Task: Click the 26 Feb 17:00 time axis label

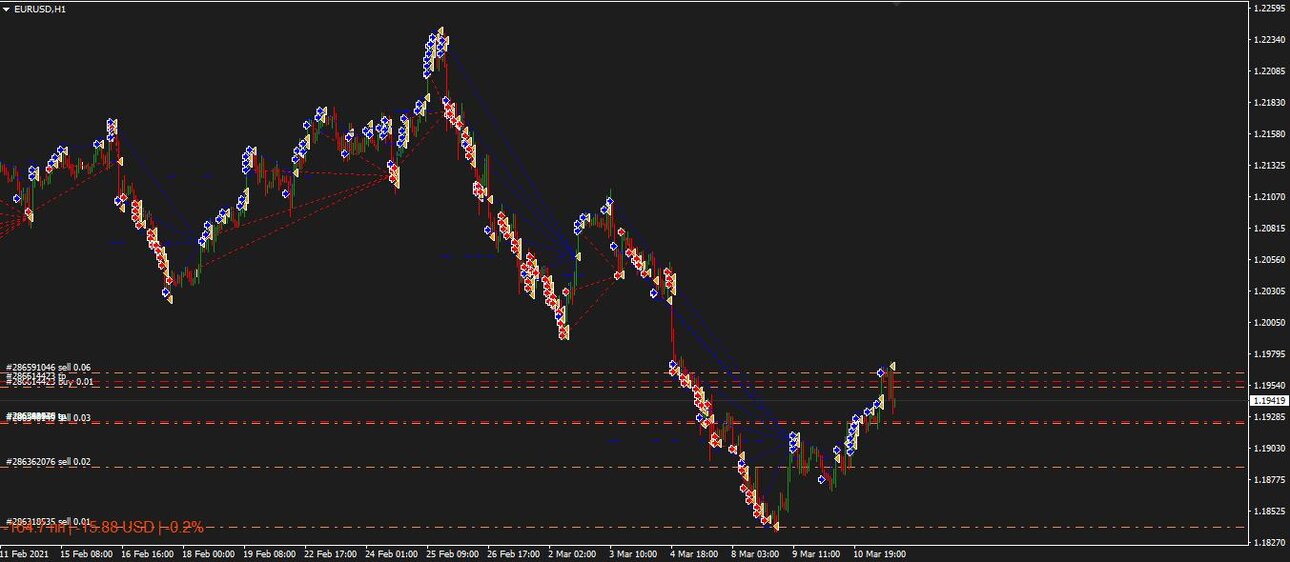Action: point(514,553)
